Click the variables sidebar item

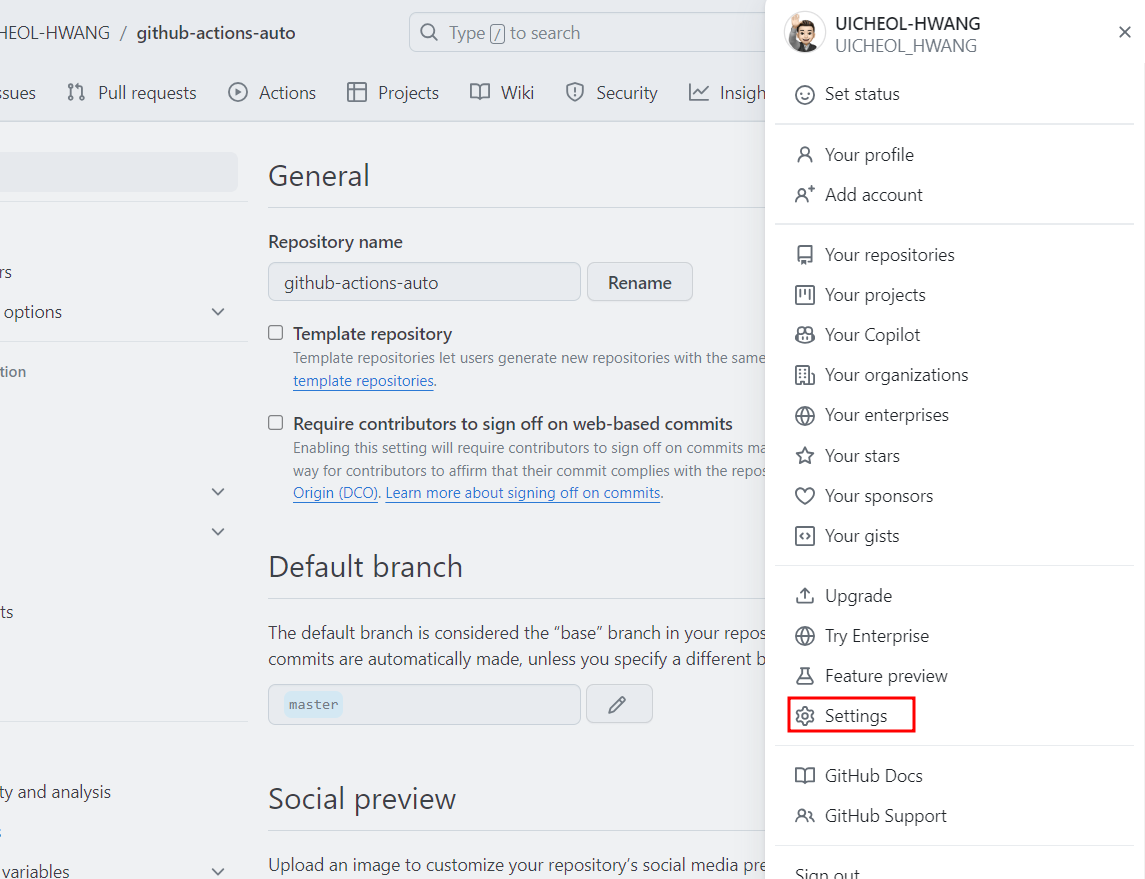(x=35, y=871)
